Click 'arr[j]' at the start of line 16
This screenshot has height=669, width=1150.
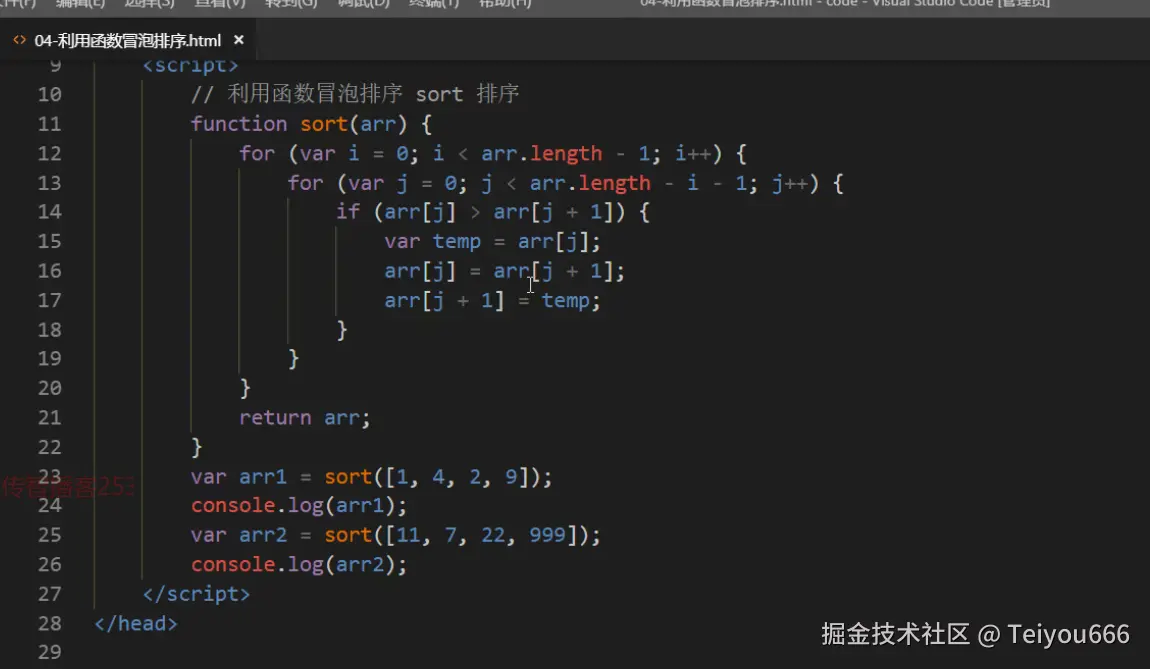(420, 271)
